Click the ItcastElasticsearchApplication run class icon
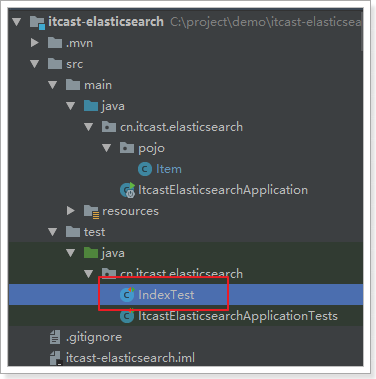The height and width of the screenshot is (379, 376). [x=127, y=190]
